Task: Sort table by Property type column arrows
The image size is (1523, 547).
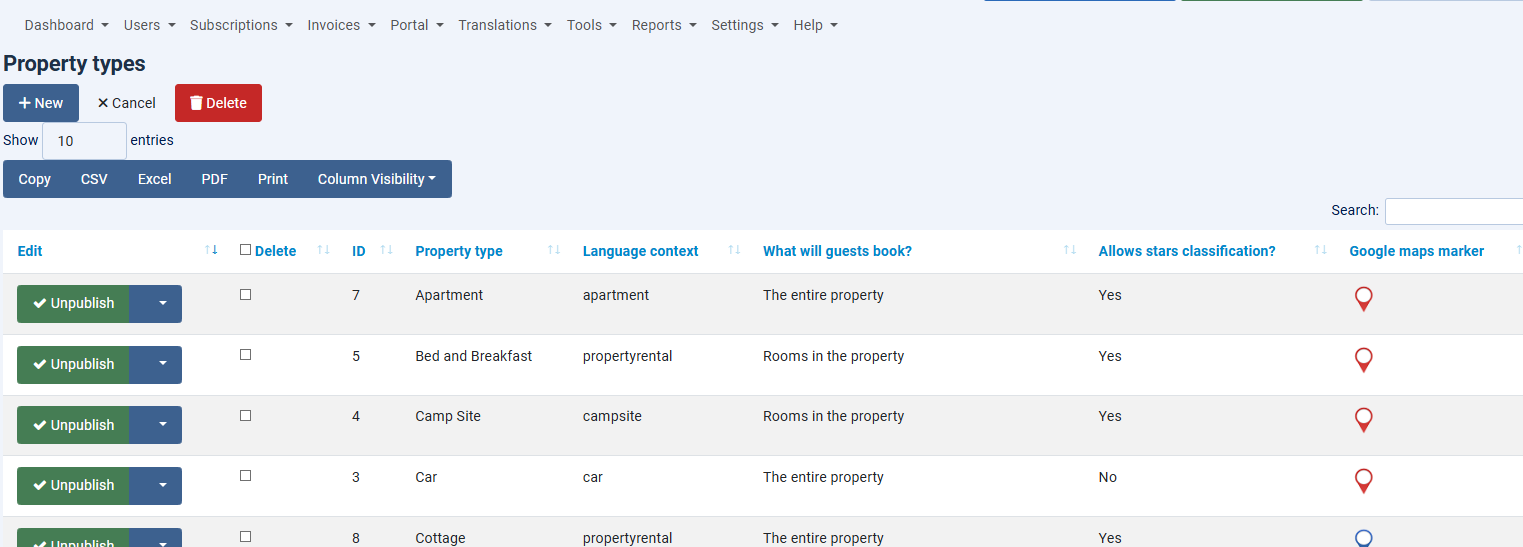Action: pos(554,250)
